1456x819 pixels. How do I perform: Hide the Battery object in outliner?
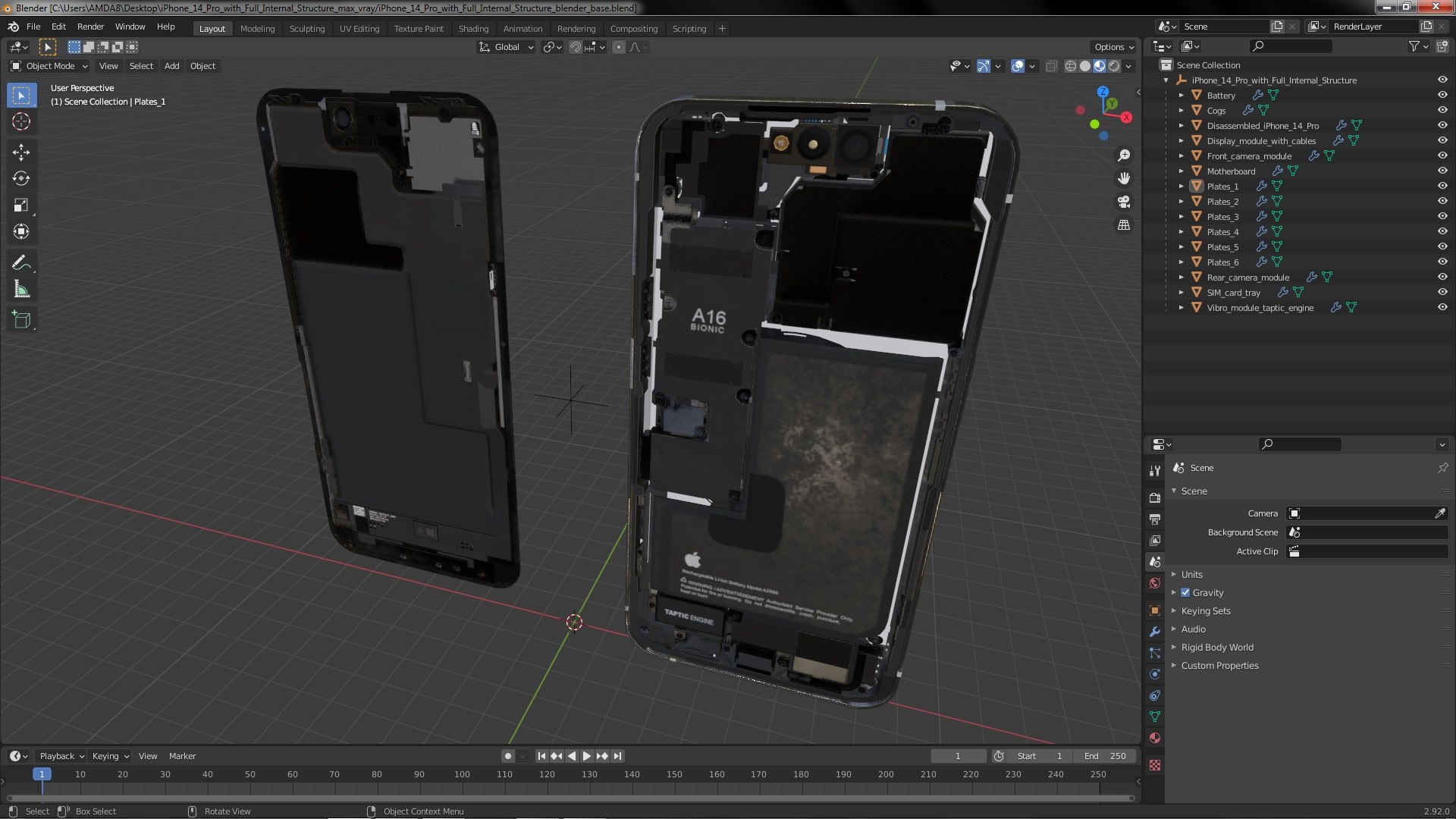coord(1442,96)
